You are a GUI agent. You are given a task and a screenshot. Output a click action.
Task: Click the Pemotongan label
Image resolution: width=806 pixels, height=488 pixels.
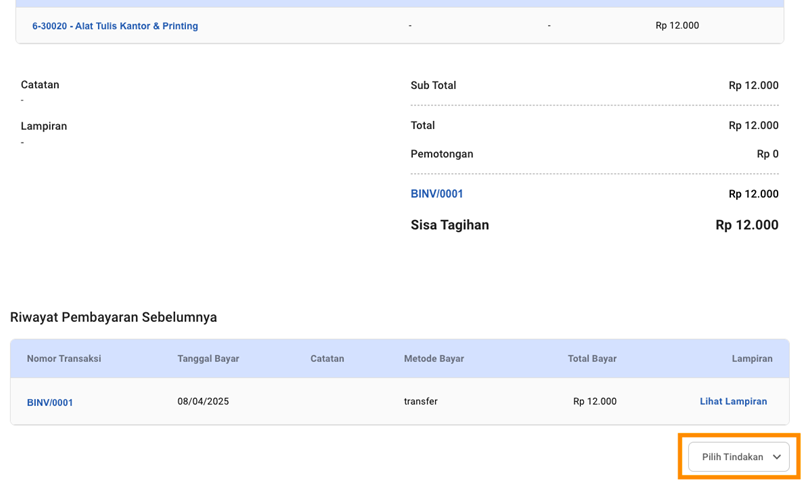click(x=442, y=154)
